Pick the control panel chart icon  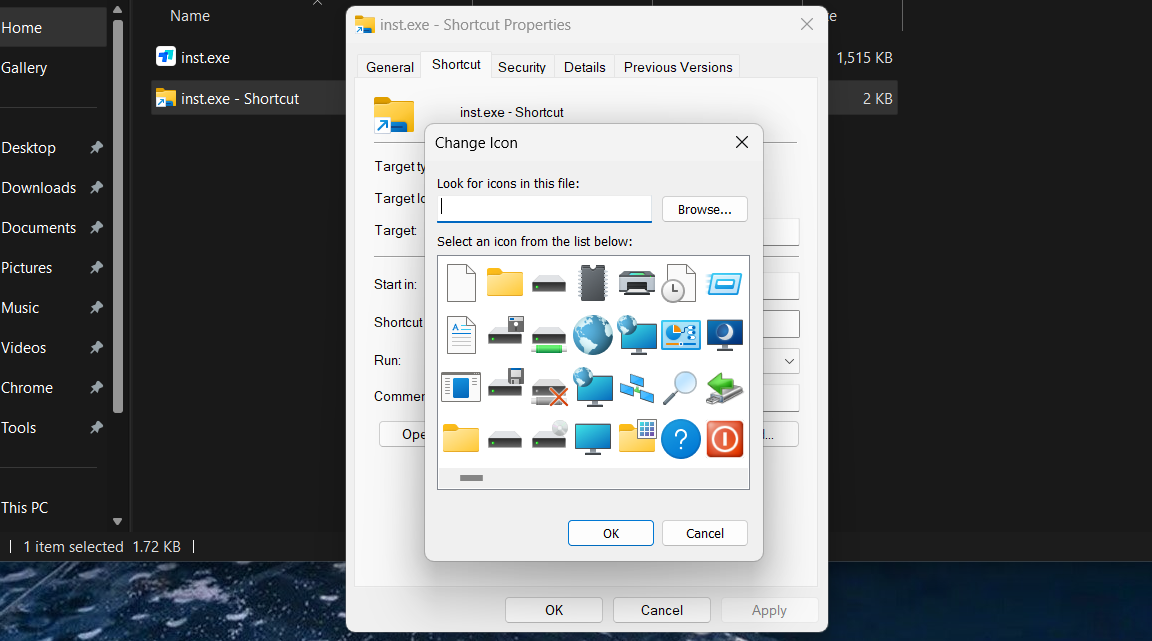click(x=680, y=335)
